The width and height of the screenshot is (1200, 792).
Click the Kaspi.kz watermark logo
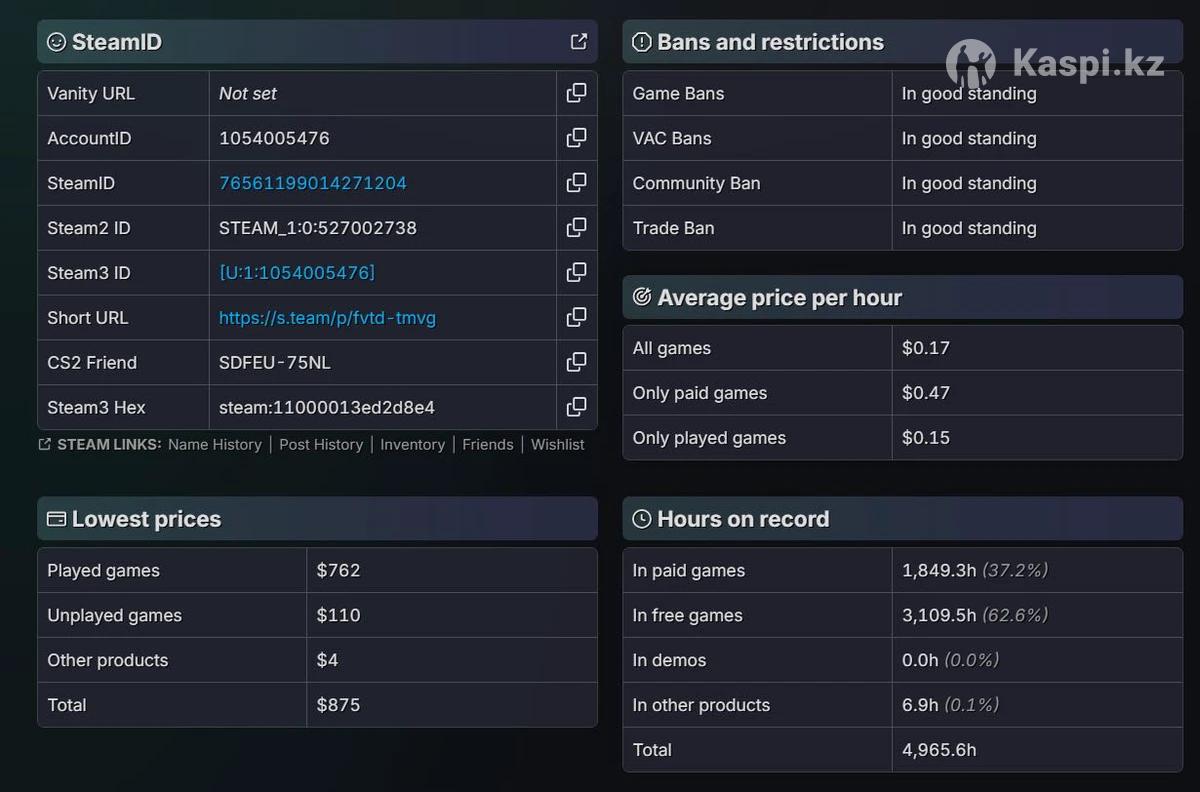click(1055, 64)
